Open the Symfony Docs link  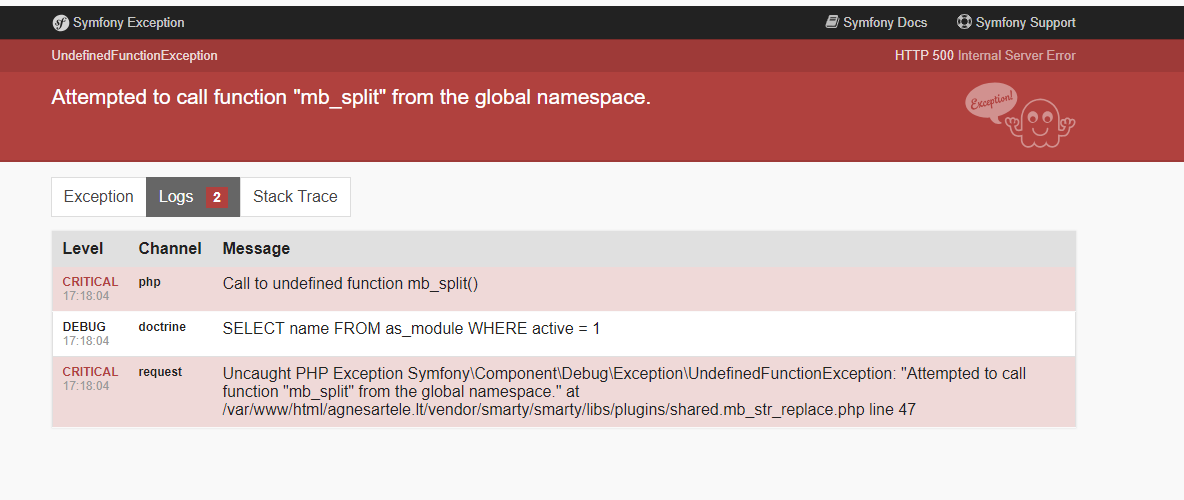[x=876, y=23]
